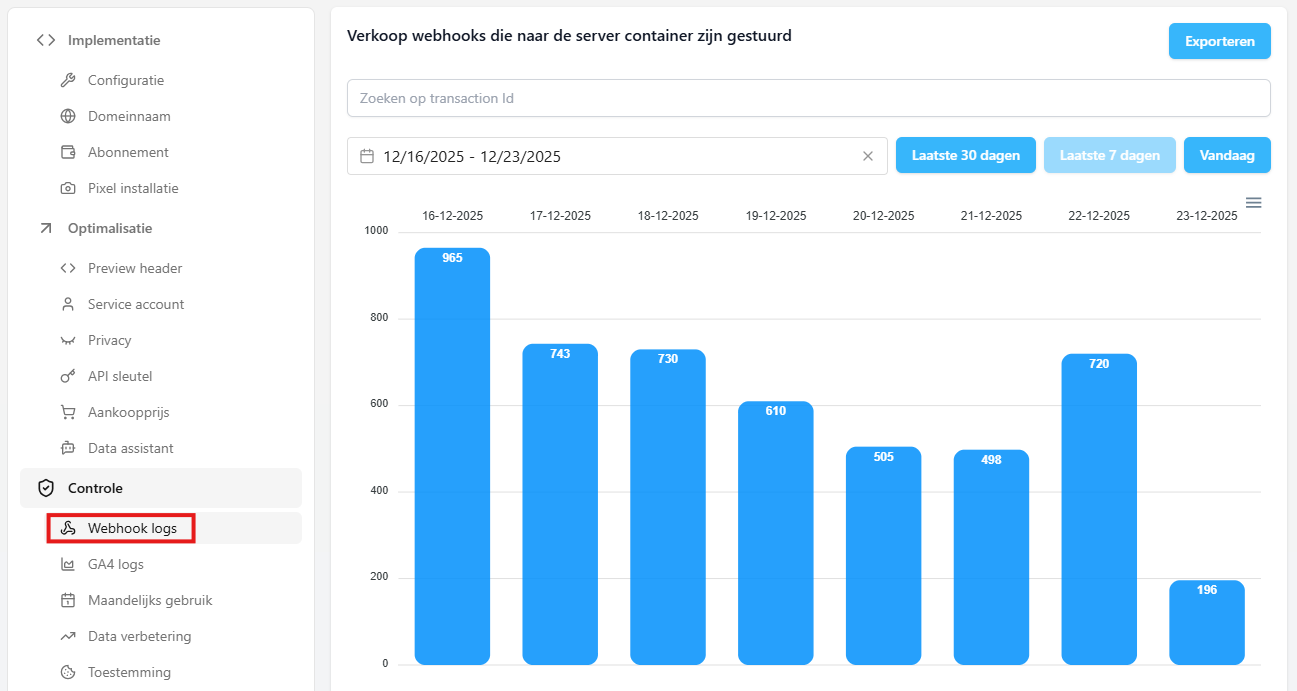This screenshot has height=691, width=1297.
Task: Collapse the Controle section
Action: pos(160,488)
